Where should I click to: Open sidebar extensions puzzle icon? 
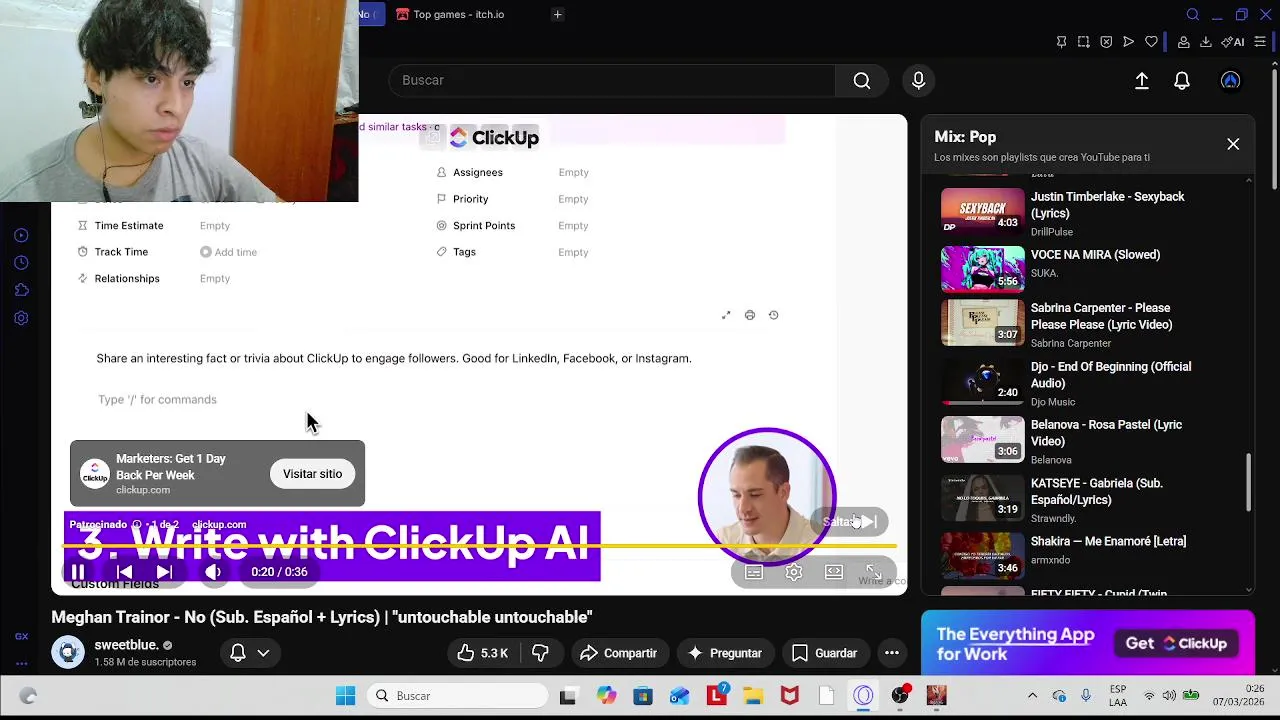pos(21,290)
